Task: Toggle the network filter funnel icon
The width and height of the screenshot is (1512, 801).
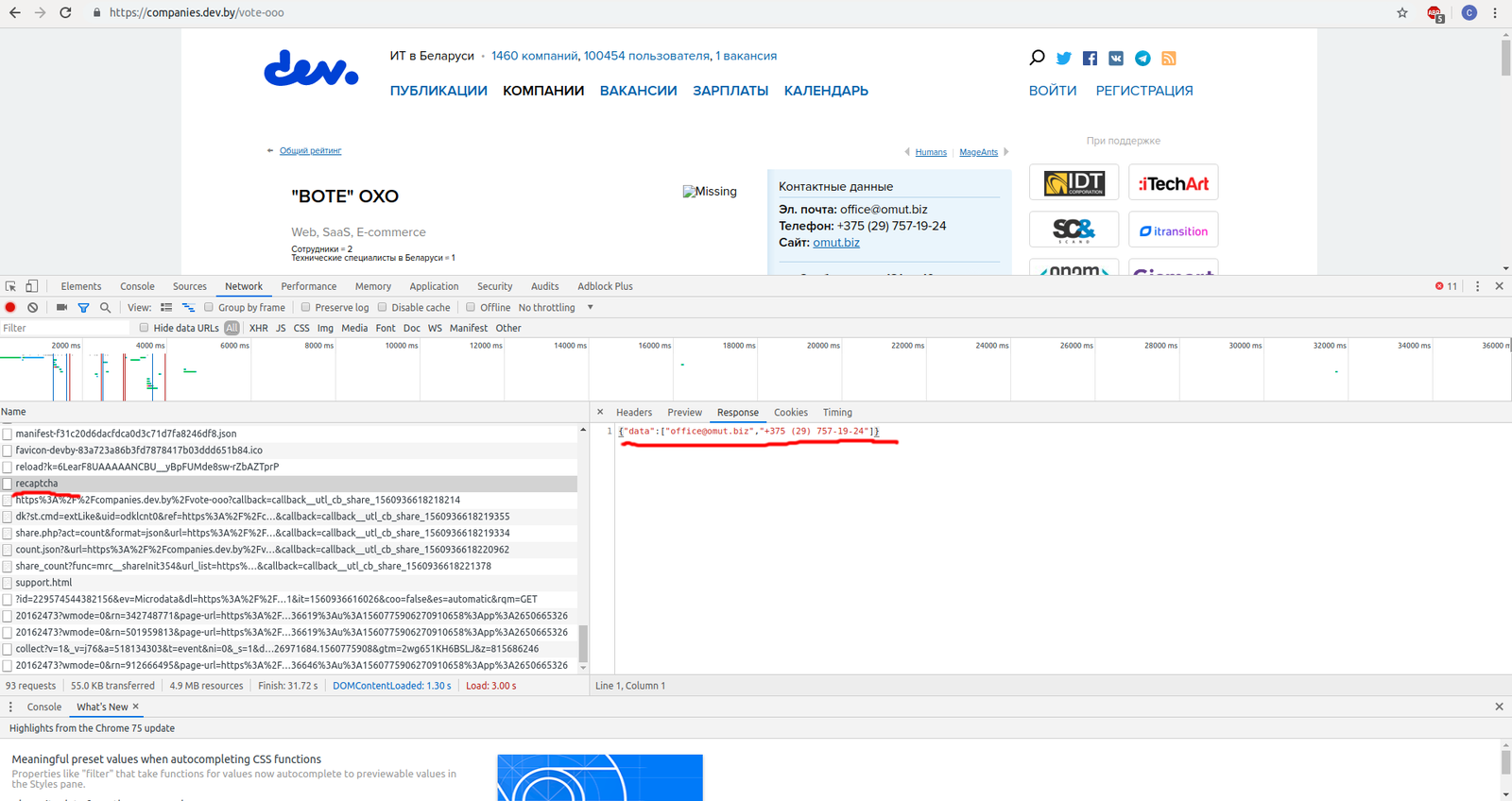Action: click(83, 307)
